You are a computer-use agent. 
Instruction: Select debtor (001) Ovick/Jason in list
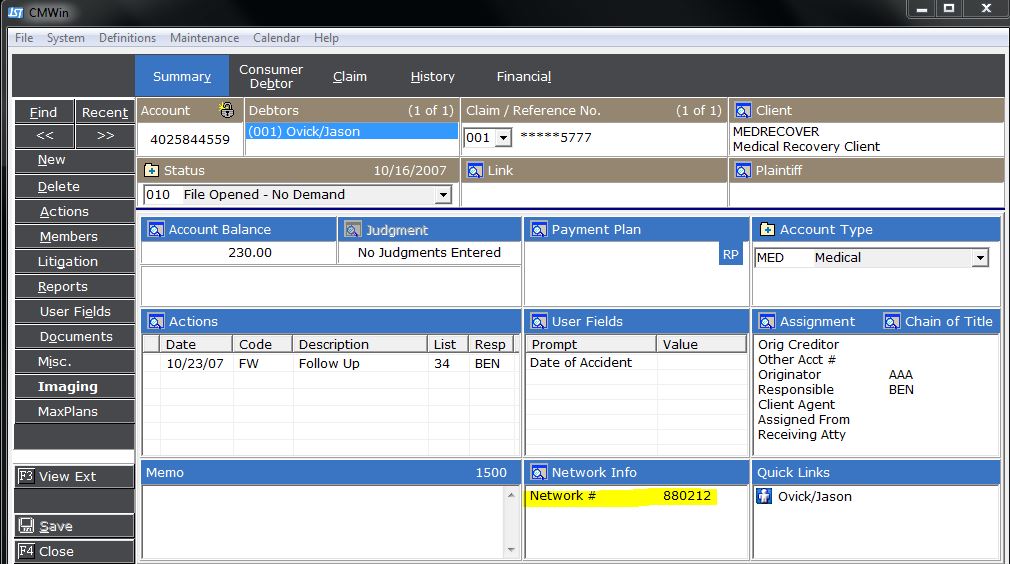352,131
